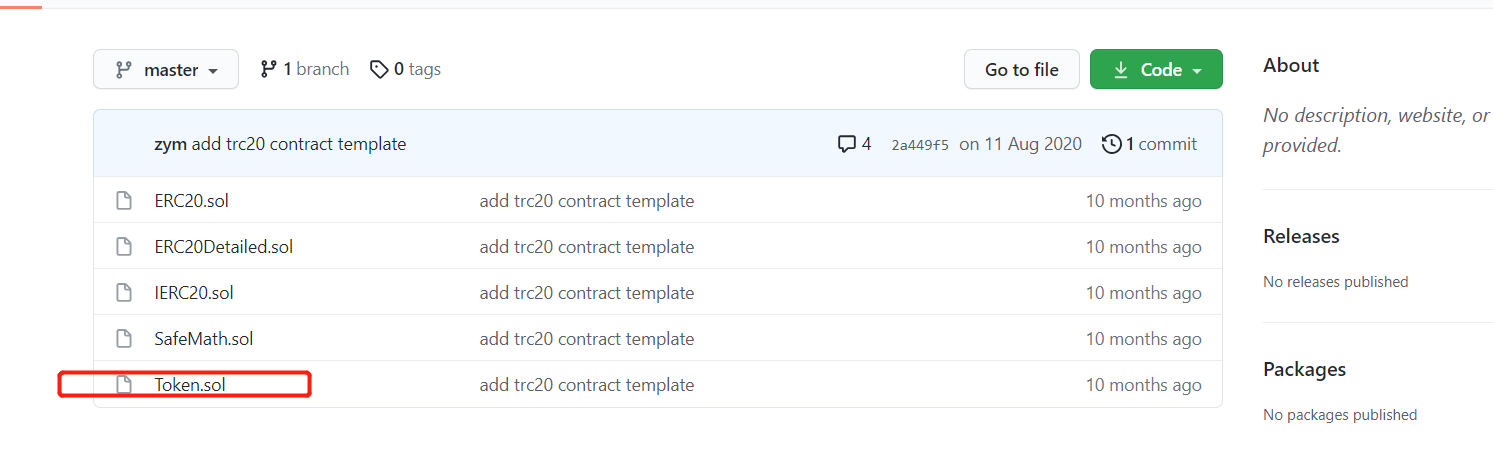Open the highlighted Token.sol file
Screen dimensions: 1493x465
(x=190, y=384)
